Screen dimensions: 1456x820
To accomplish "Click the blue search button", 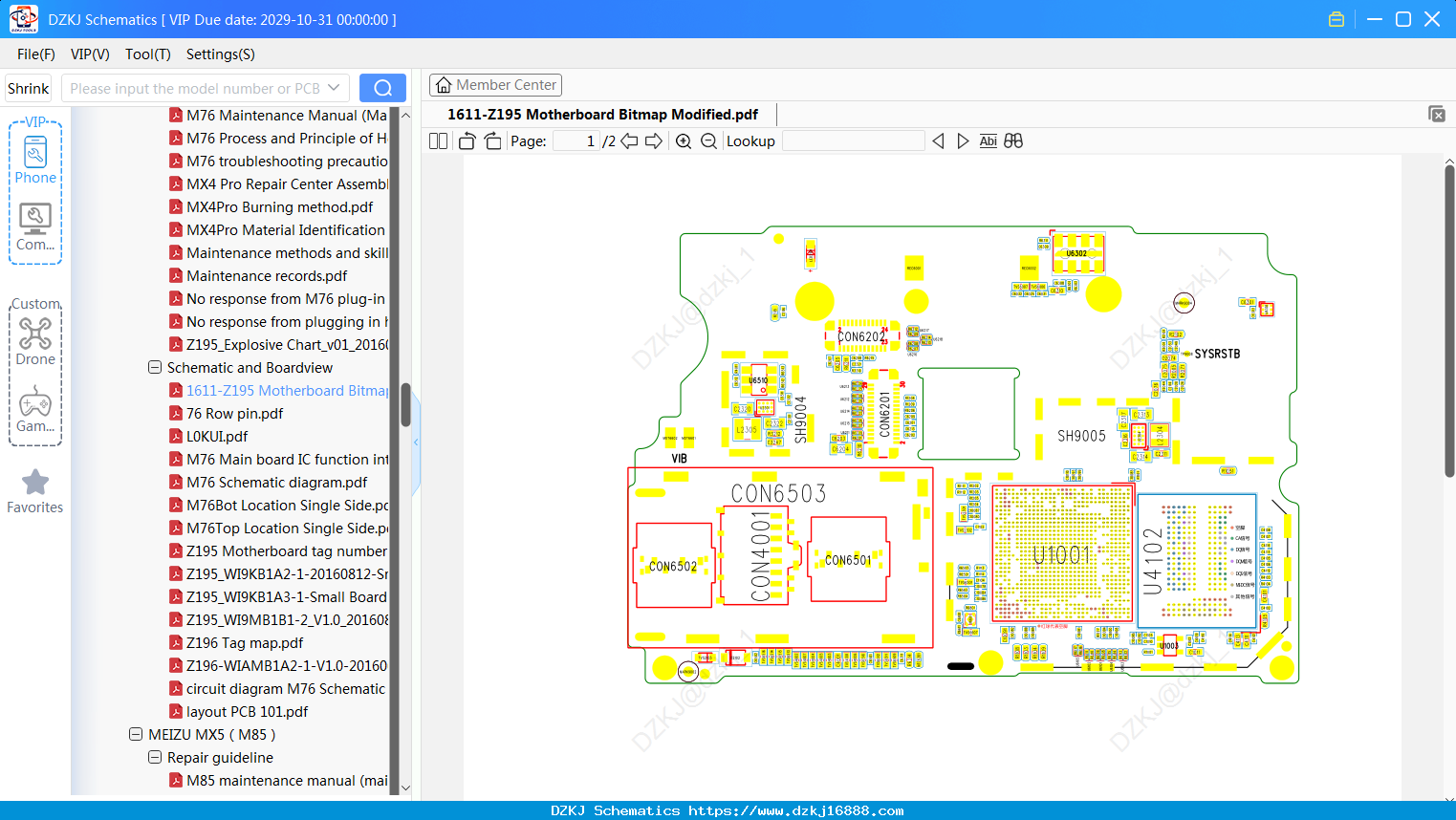I will coord(382,88).
